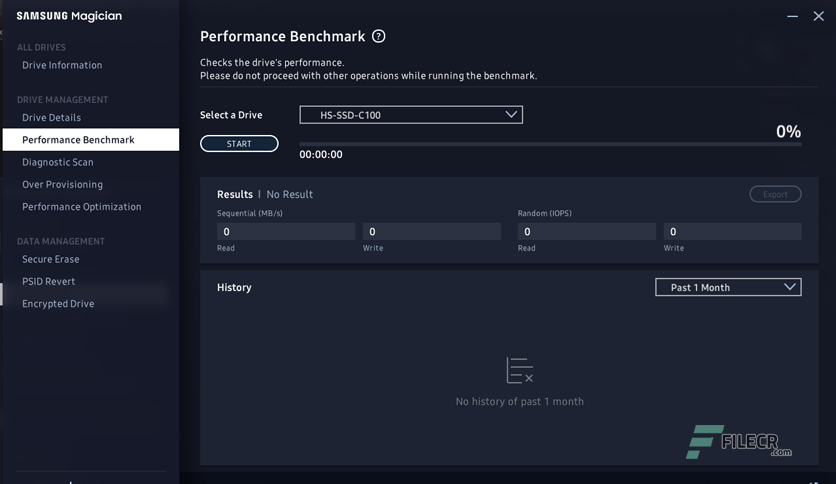Image resolution: width=836 pixels, height=484 pixels.
Task: Click the 'No Result' status text
Action: pos(290,195)
